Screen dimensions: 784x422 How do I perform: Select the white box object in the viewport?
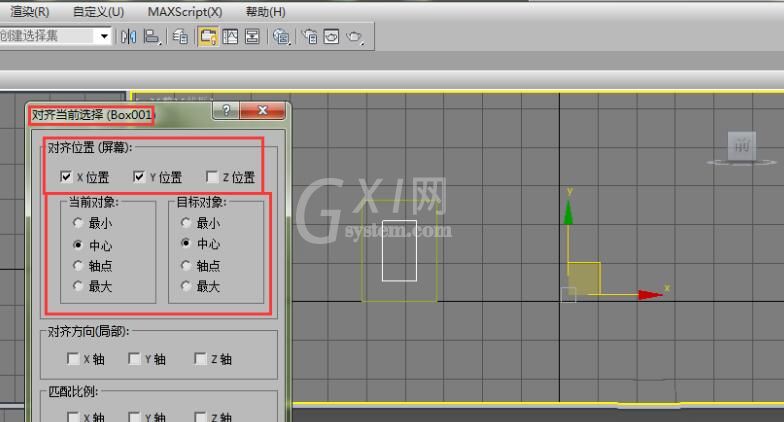click(400, 250)
